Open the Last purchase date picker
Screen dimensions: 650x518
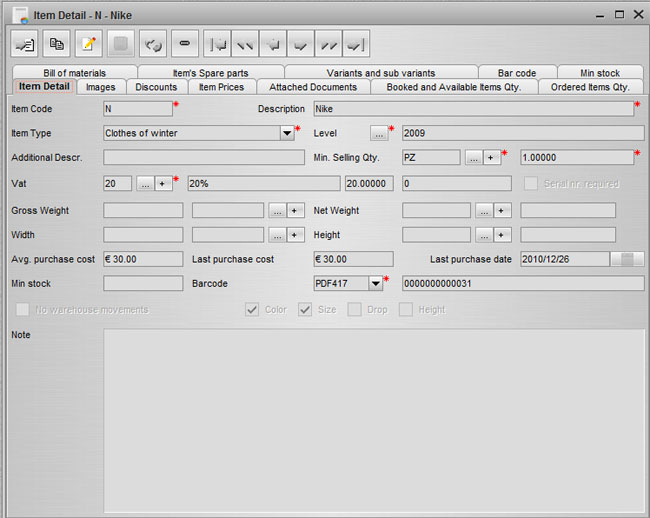pyautogui.click(x=627, y=259)
